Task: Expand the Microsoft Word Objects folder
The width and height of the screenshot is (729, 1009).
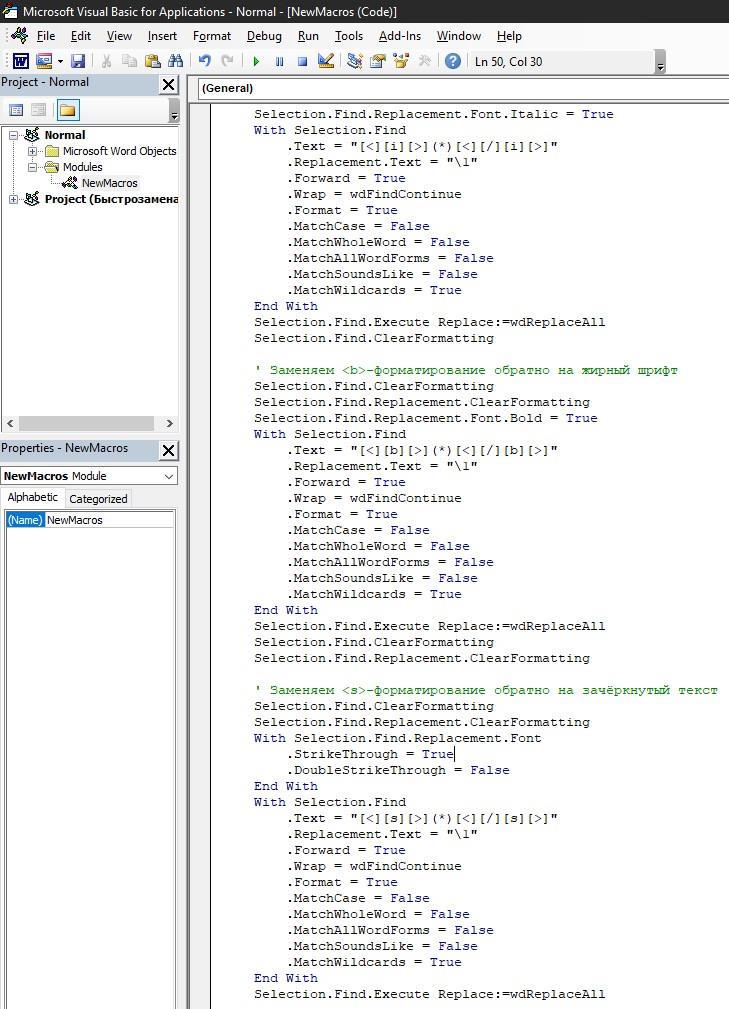Action: click(33, 151)
